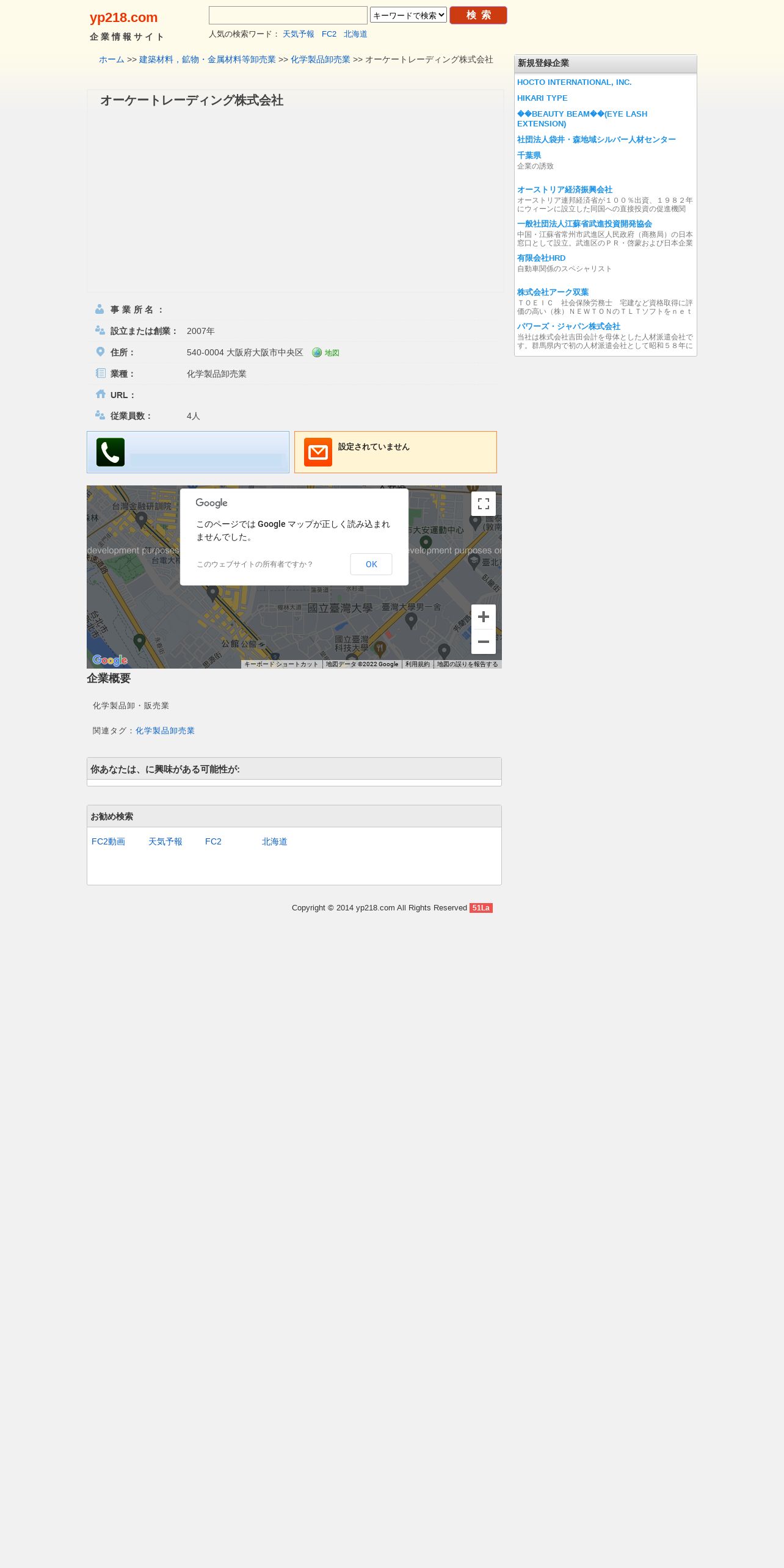Click the 企業概要 section heading
Viewport: 784px width, 1568px height.
[x=109, y=678]
